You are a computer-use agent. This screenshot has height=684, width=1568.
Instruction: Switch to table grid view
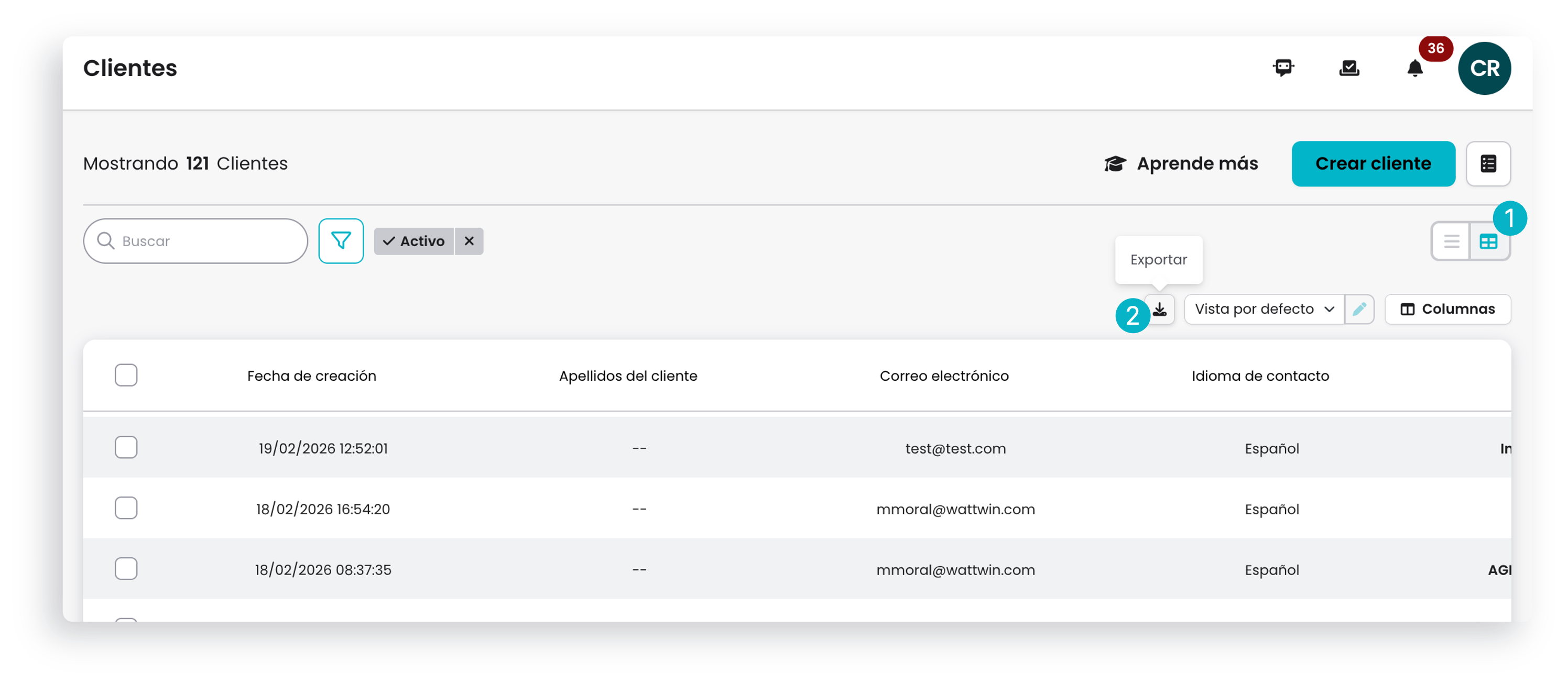click(1488, 241)
